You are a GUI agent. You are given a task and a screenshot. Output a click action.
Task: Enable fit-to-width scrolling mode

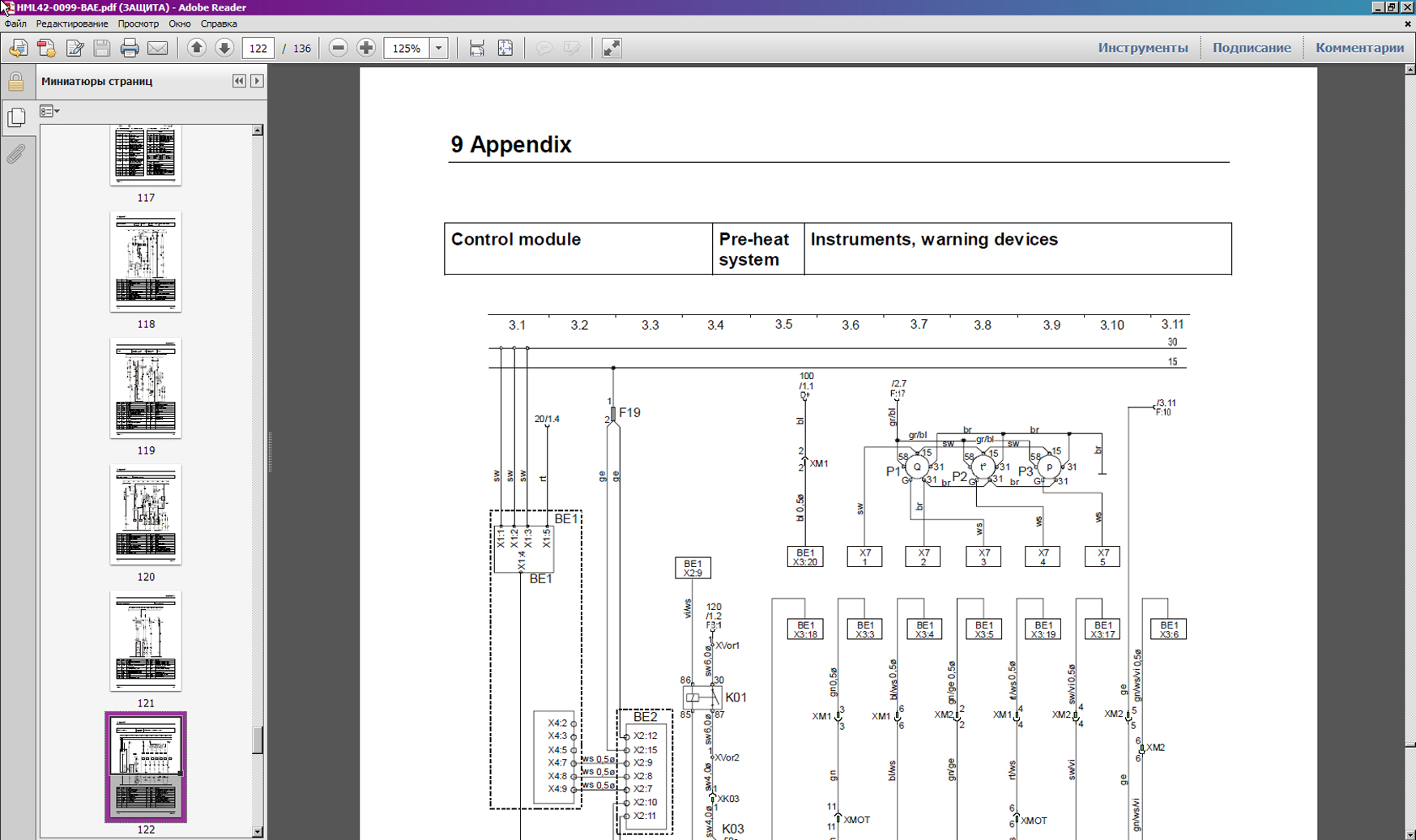[x=477, y=49]
